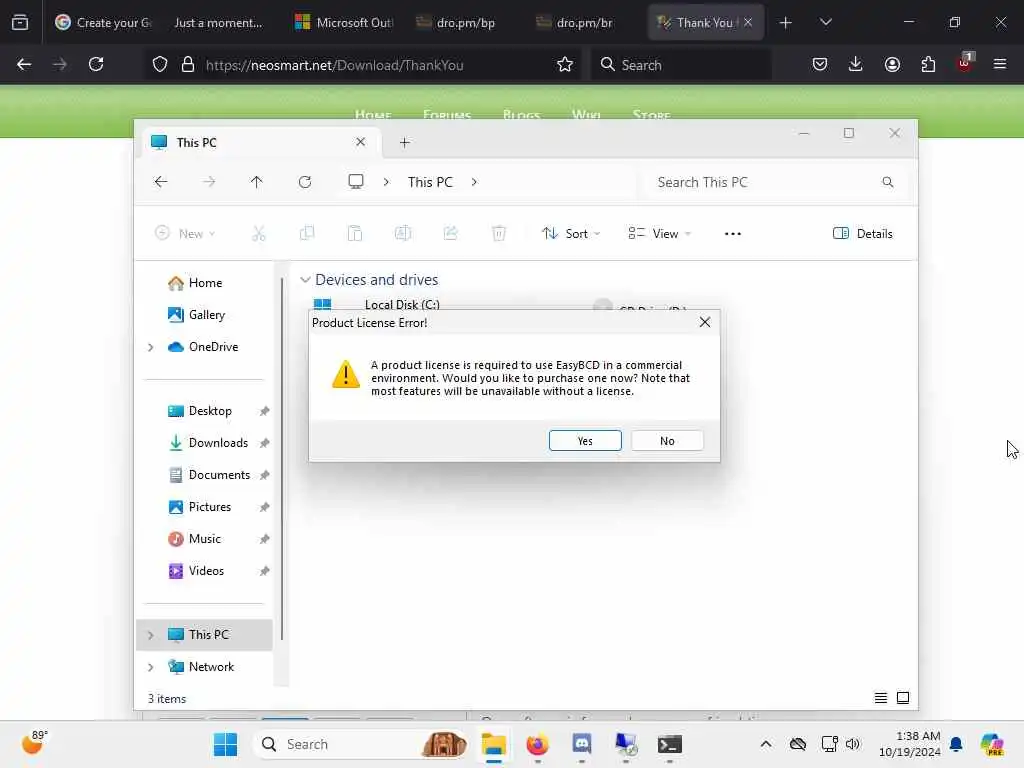Switch to the Create your G browser tab
The height and width of the screenshot is (768, 1024).
point(103,22)
